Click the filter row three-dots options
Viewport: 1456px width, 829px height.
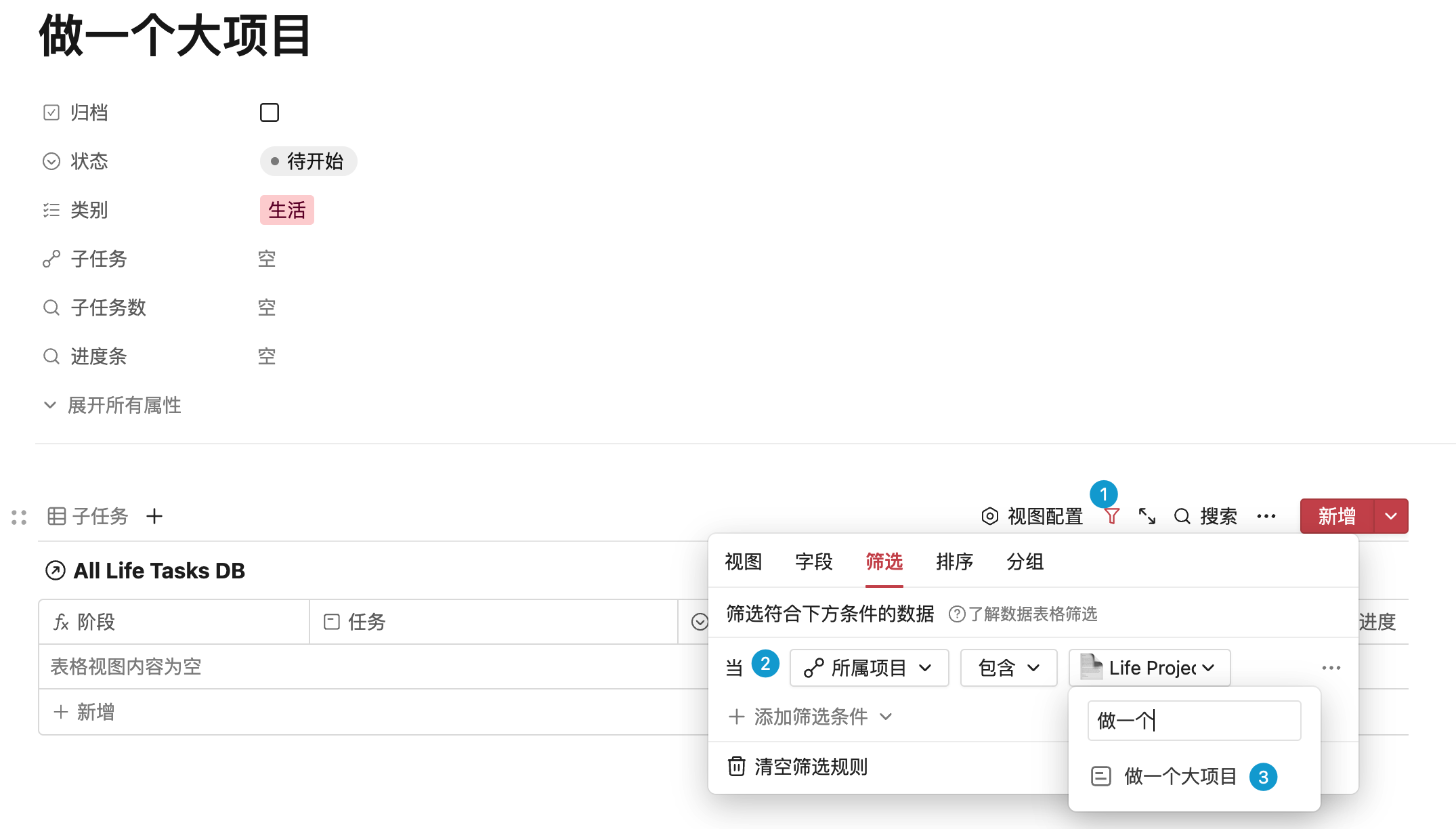(x=1331, y=668)
